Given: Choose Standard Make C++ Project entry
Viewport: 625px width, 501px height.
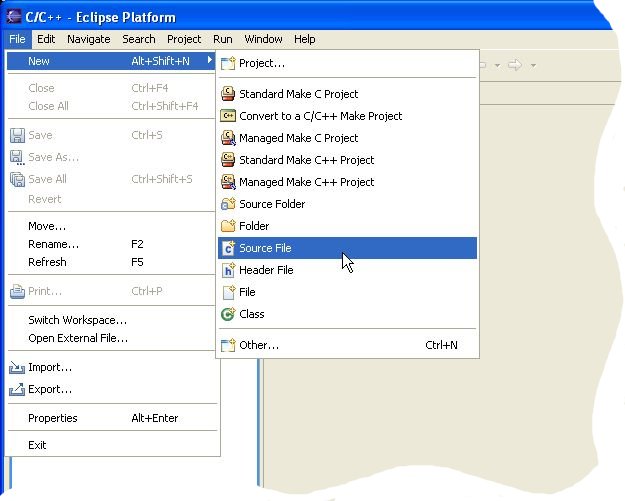Looking at the screenshot, I should click(x=306, y=160).
